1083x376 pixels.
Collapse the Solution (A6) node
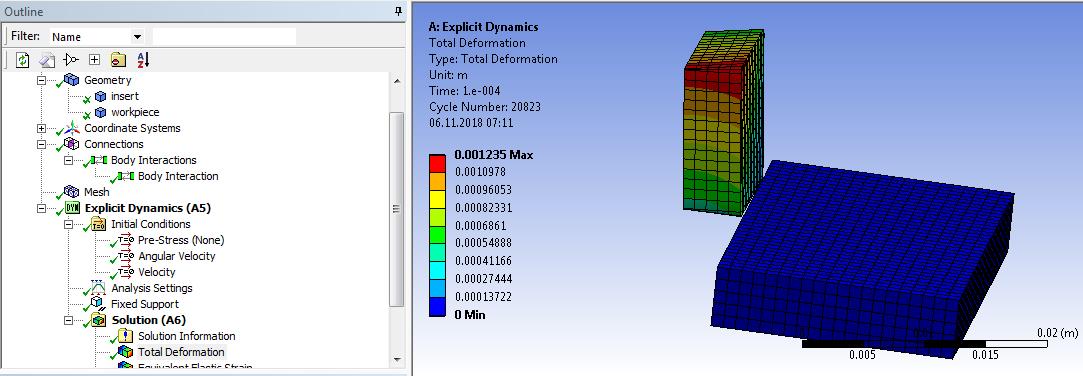(68, 320)
